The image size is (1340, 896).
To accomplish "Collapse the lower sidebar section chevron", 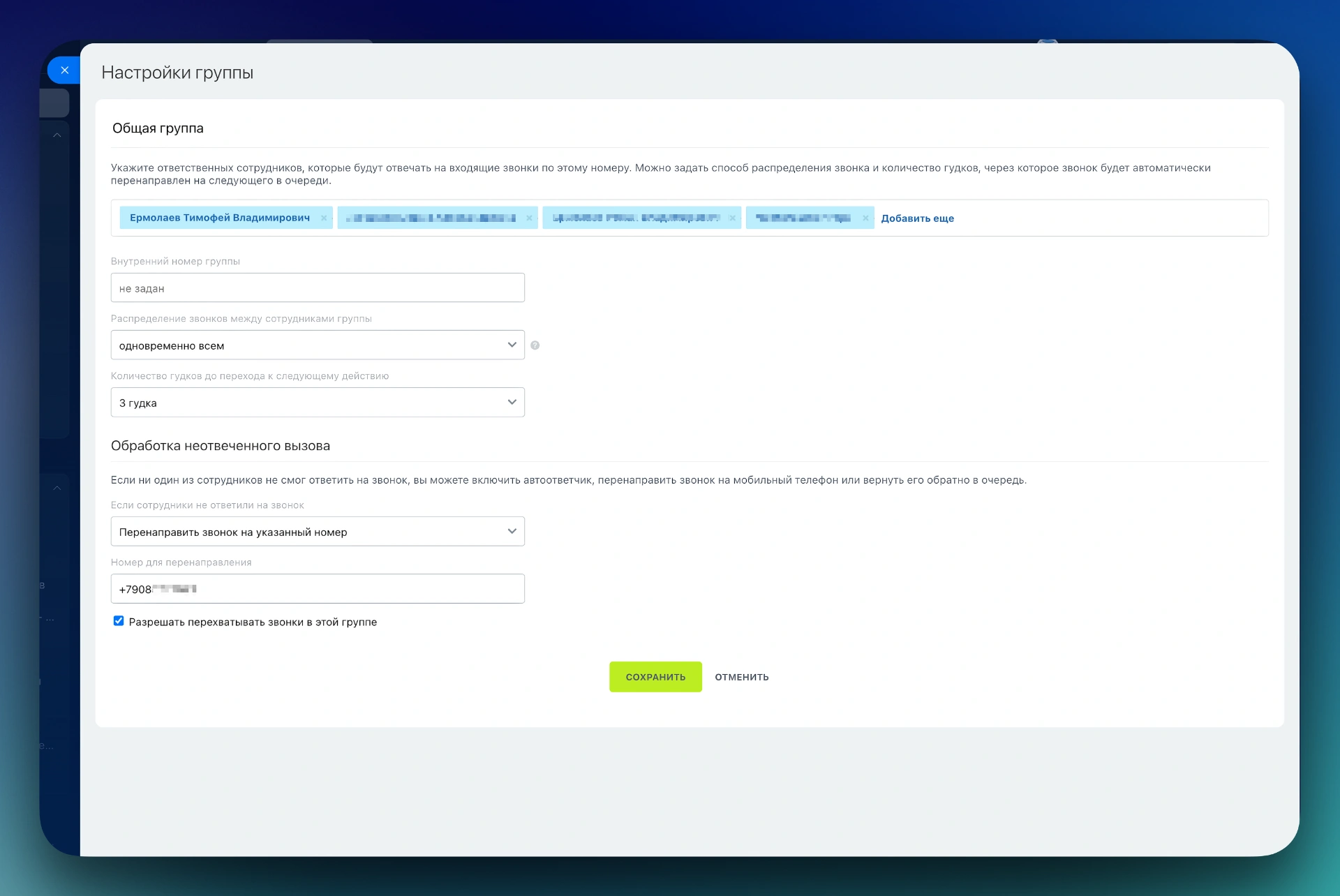I will 57,488.
